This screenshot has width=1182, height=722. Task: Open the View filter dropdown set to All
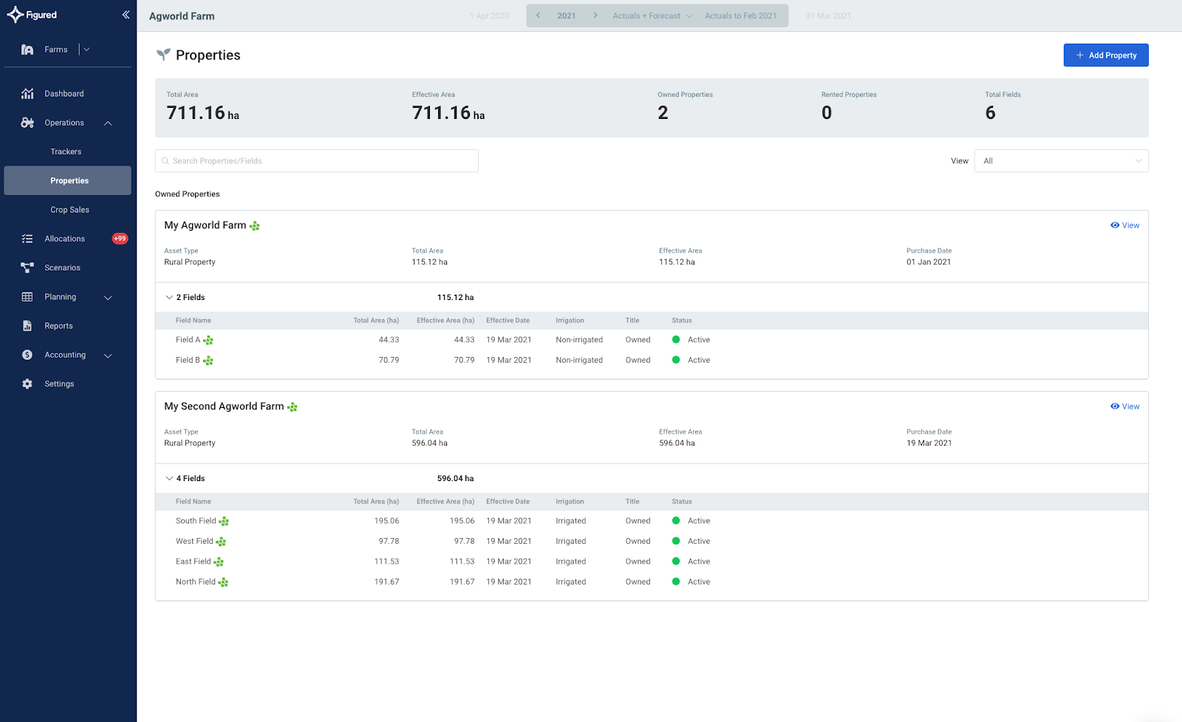point(1061,161)
